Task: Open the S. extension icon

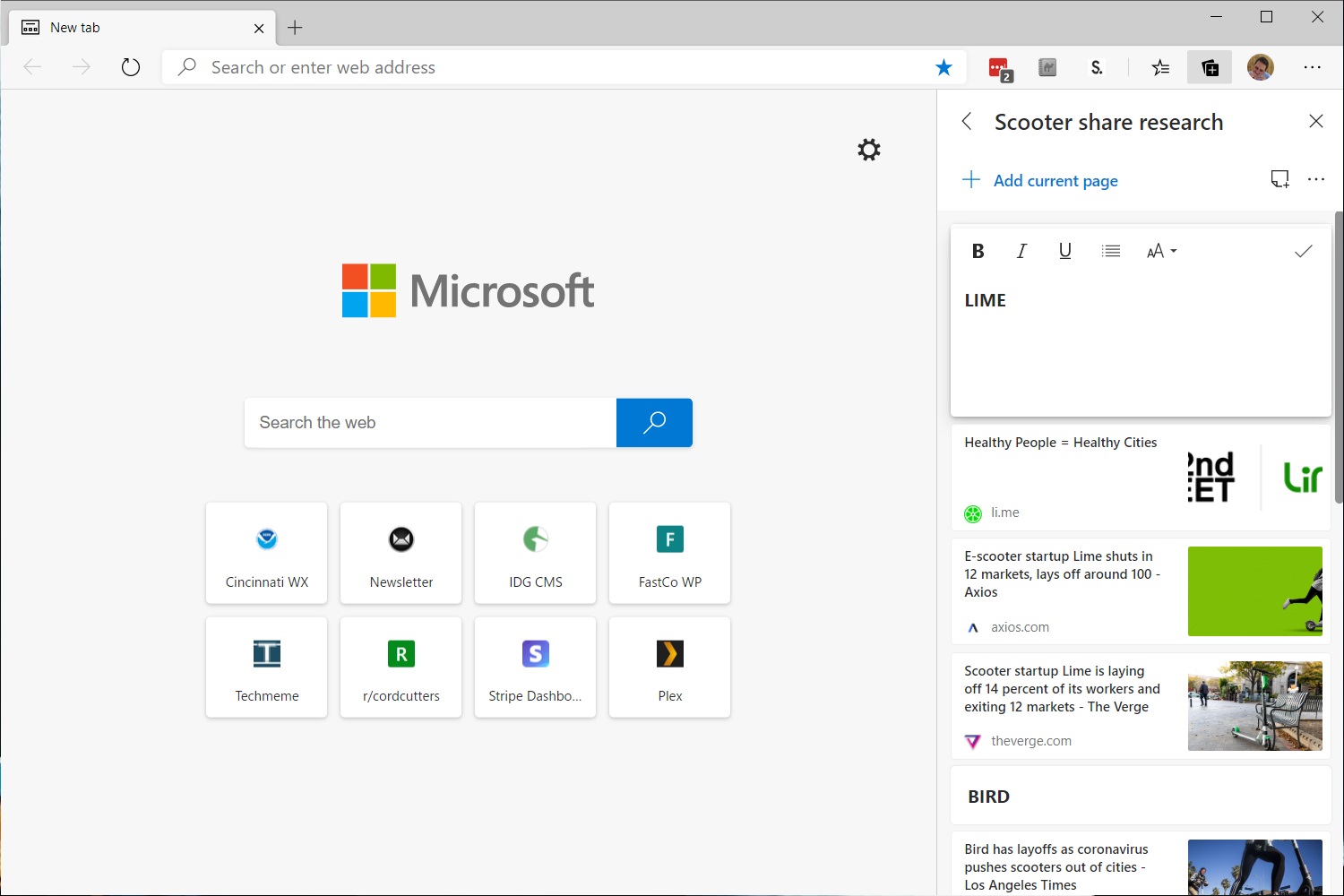Action: [1097, 67]
